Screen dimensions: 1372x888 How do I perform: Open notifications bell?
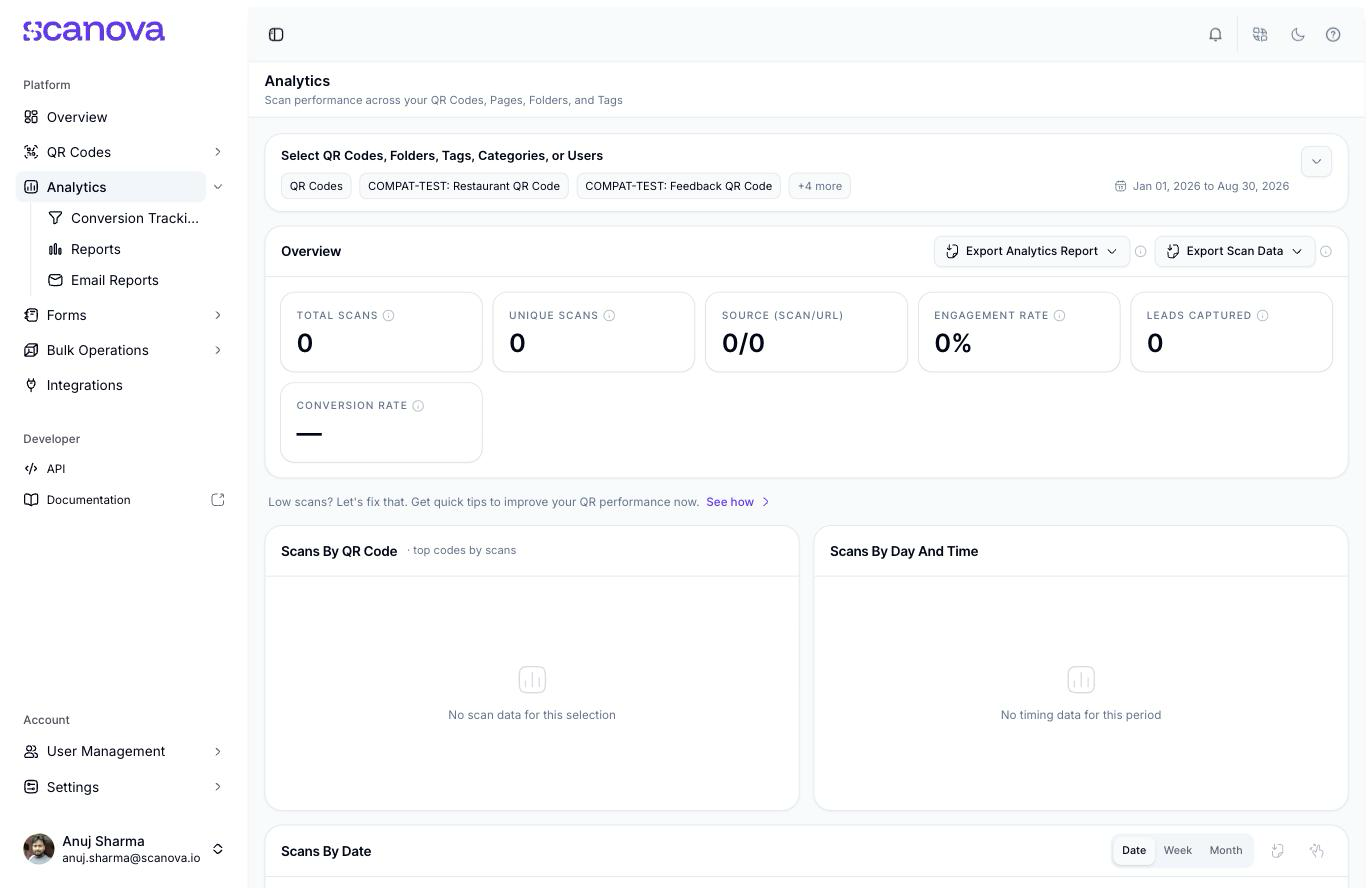(1215, 35)
